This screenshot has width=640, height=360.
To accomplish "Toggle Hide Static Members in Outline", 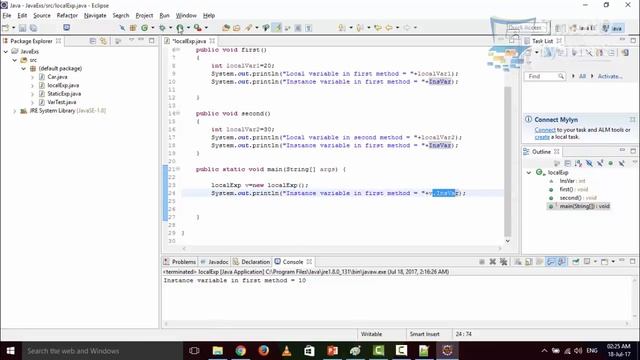I will click(600, 163).
